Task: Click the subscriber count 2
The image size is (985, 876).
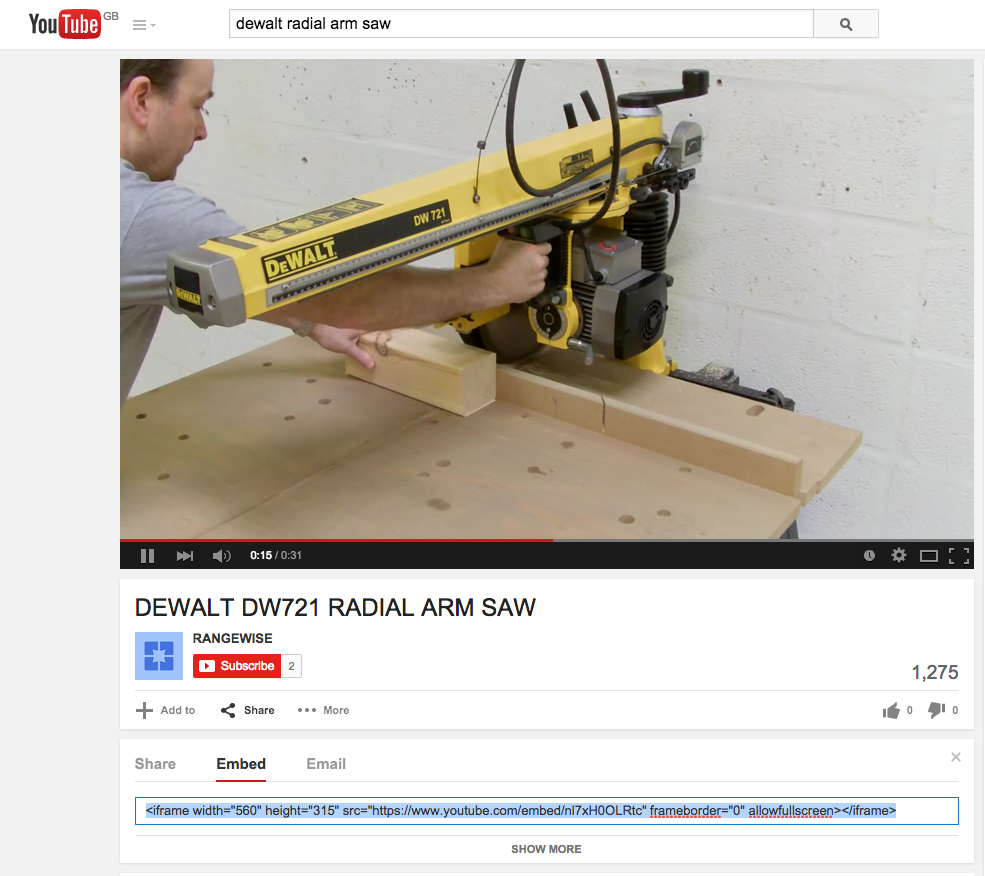Action: point(291,666)
